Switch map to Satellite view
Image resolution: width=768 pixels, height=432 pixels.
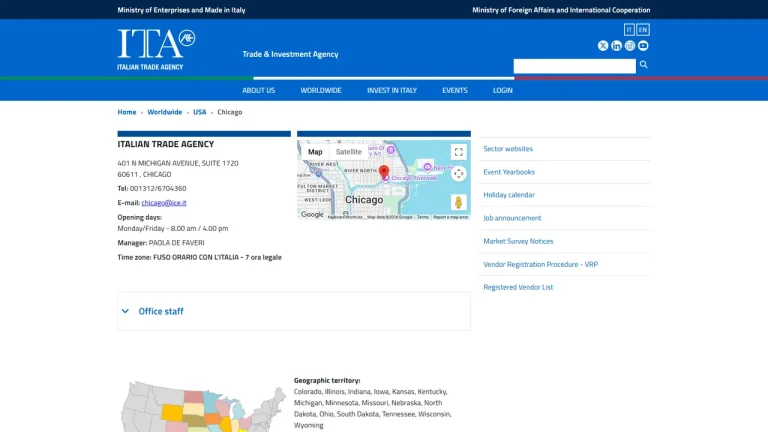tap(349, 152)
